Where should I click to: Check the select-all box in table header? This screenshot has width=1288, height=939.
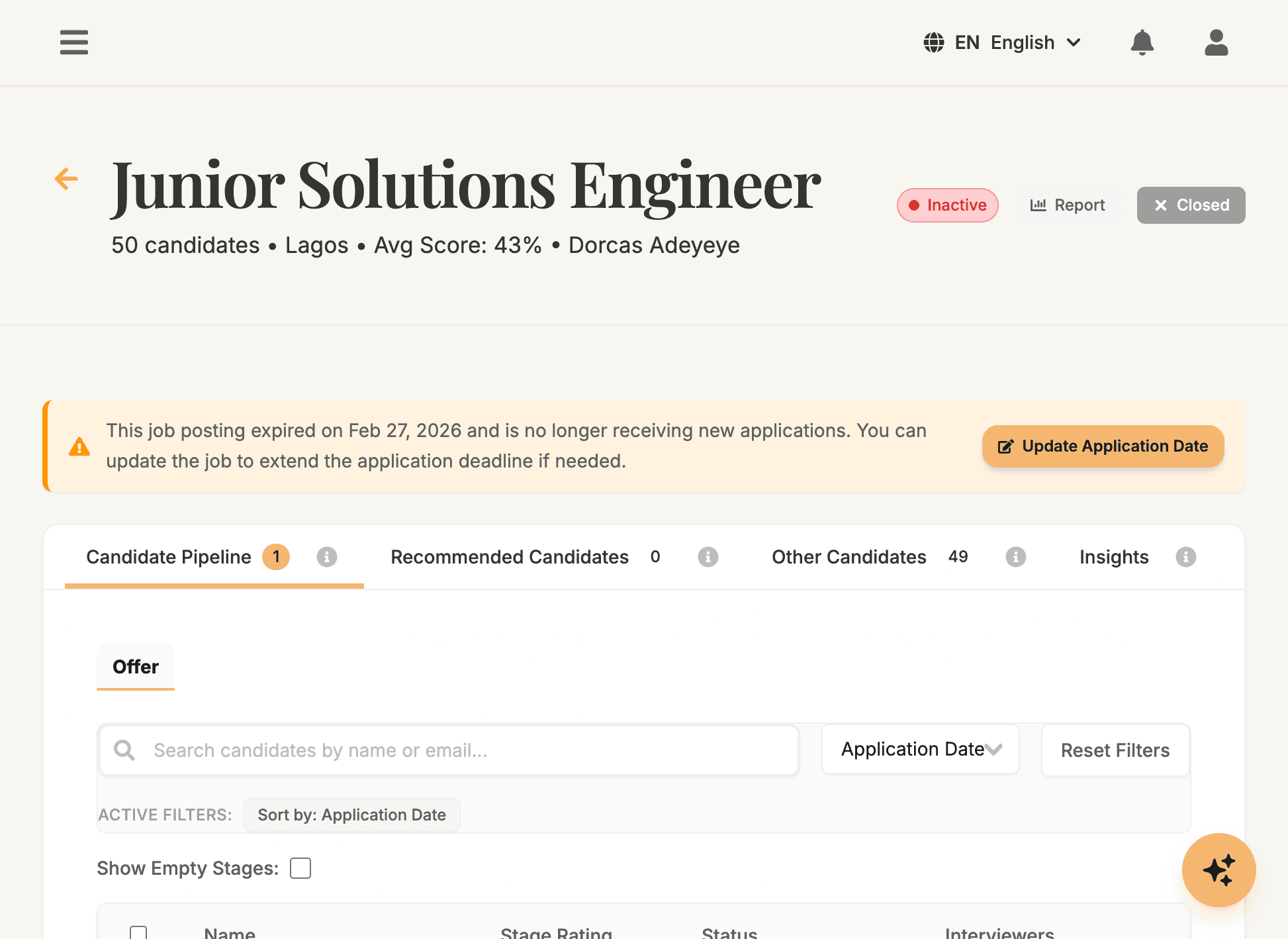pos(138,934)
